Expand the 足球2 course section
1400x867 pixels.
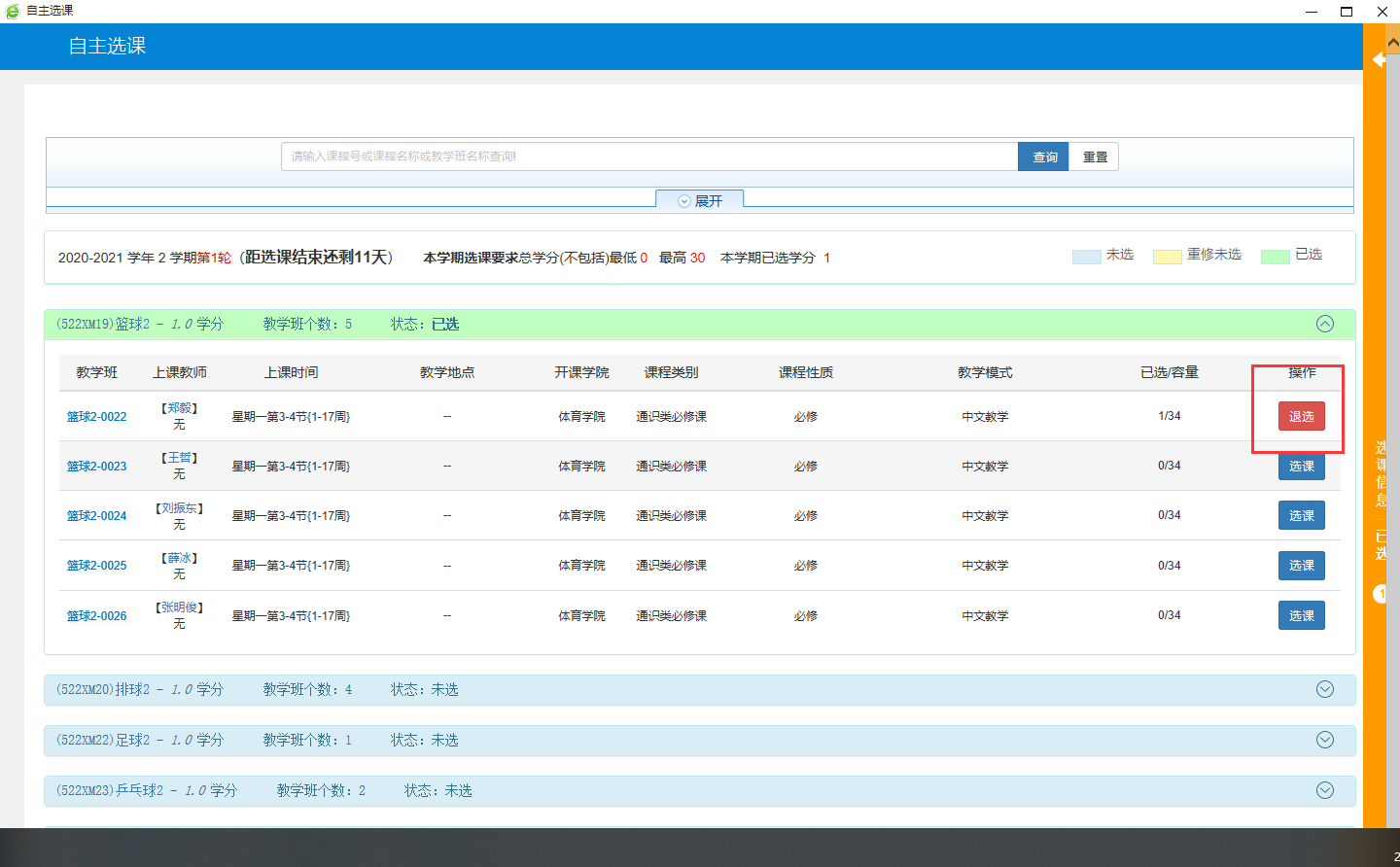tap(1324, 740)
